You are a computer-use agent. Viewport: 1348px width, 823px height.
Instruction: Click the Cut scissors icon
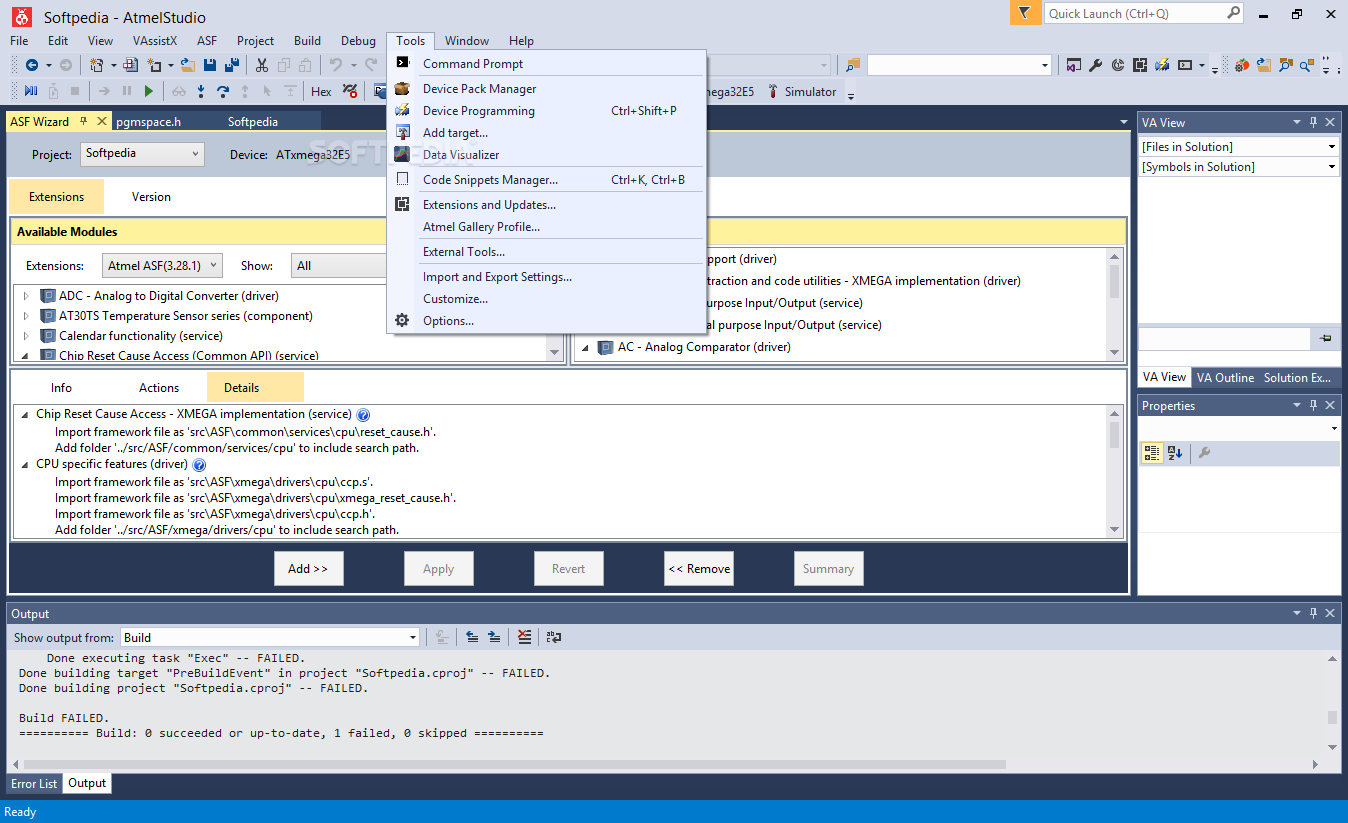coord(262,65)
